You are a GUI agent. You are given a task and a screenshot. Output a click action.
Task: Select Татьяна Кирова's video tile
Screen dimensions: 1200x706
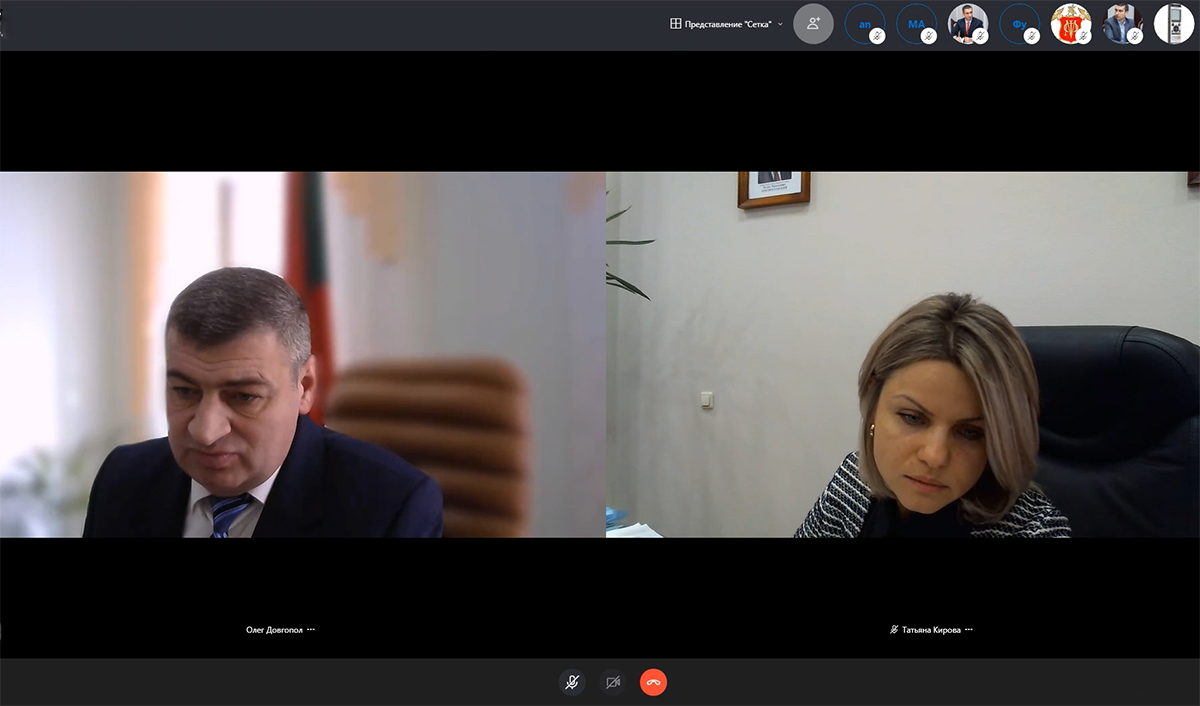[x=902, y=355]
